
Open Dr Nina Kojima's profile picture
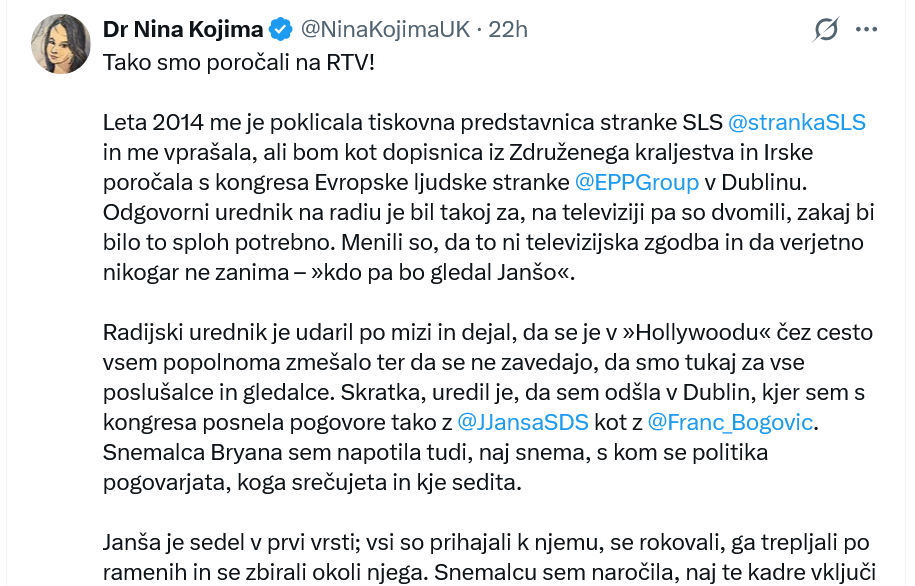pos(62,44)
